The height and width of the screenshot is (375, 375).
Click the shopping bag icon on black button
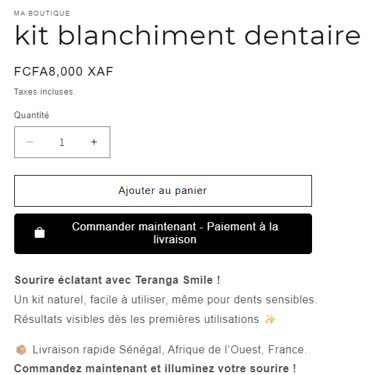[x=40, y=233]
